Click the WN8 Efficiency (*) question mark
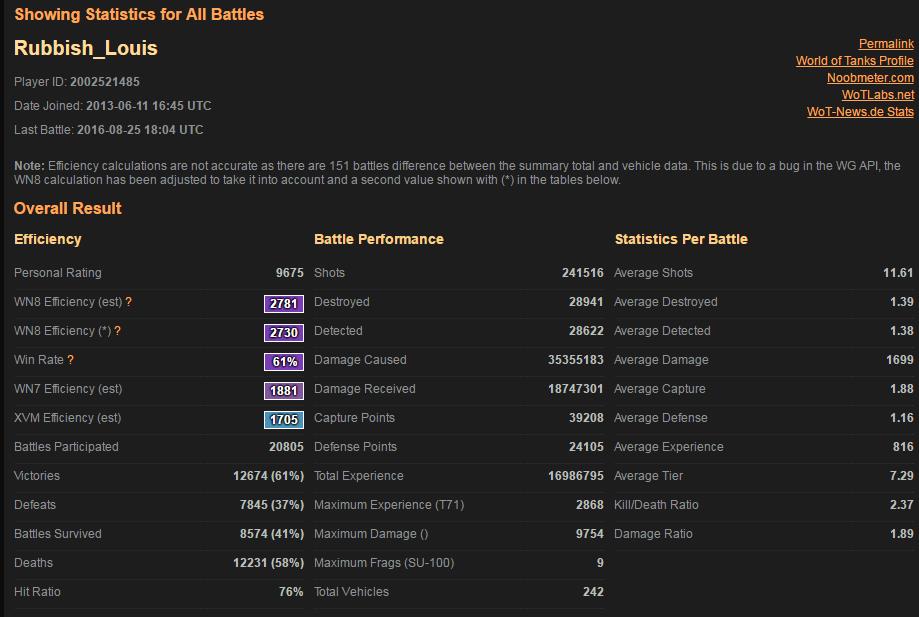Viewport: 919px width, 617px height. point(117,331)
